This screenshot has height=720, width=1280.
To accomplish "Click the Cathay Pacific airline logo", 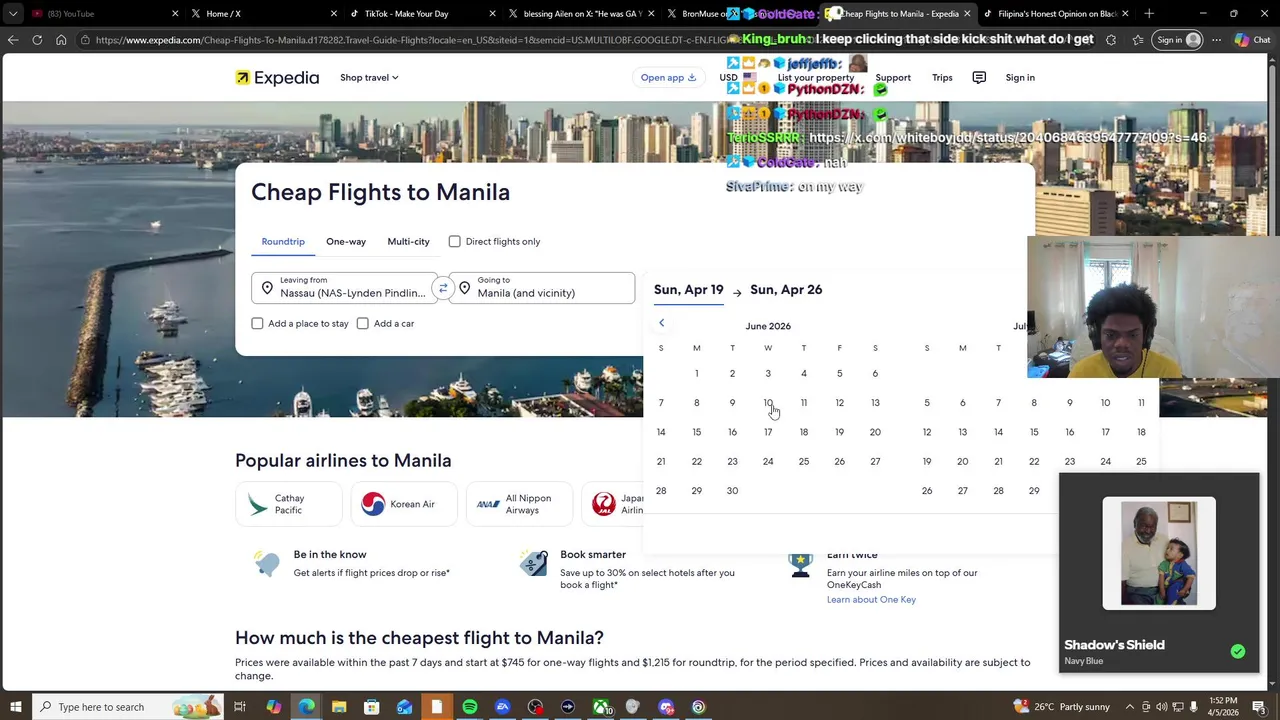I will click(x=259, y=504).
